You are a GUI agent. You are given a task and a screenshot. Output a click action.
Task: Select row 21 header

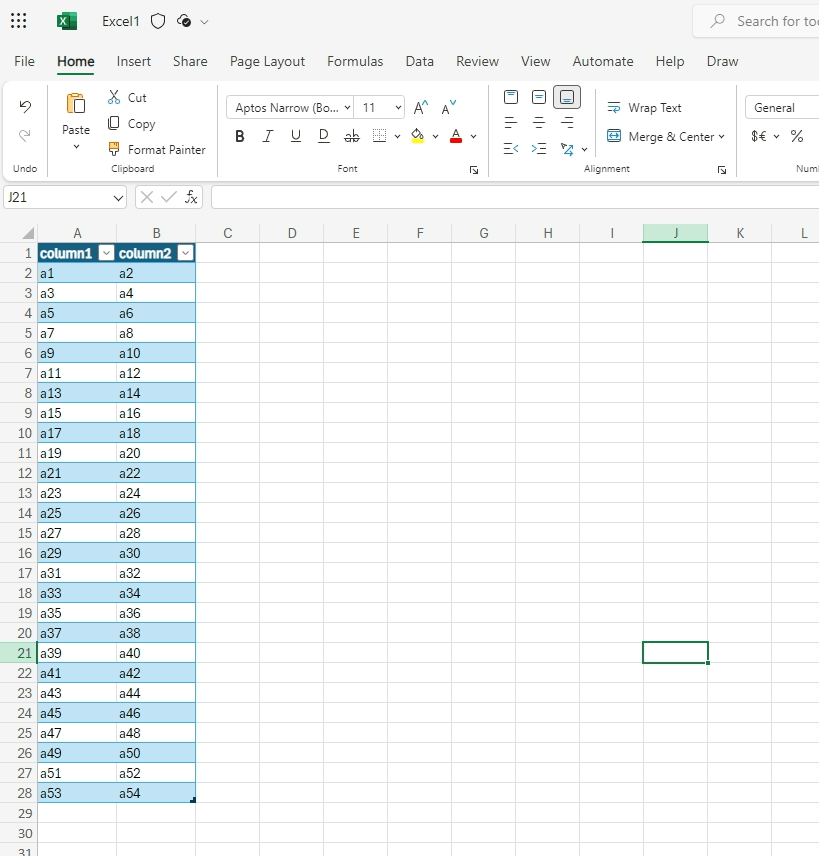click(x=19, y=653)
